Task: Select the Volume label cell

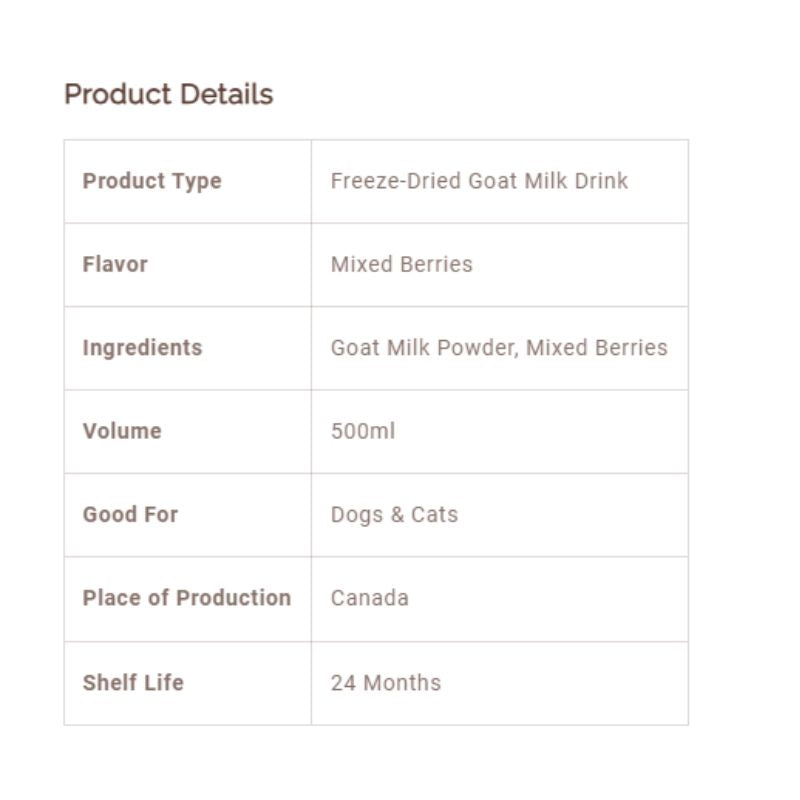Action: pyautogui.click(x=122, y=431)
